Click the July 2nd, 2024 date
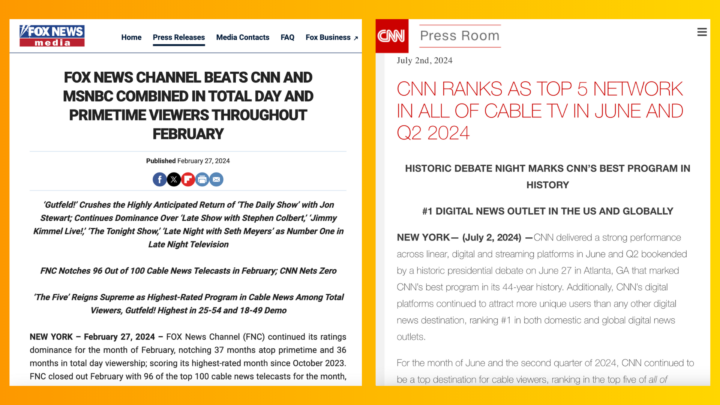 click(424, 61)
